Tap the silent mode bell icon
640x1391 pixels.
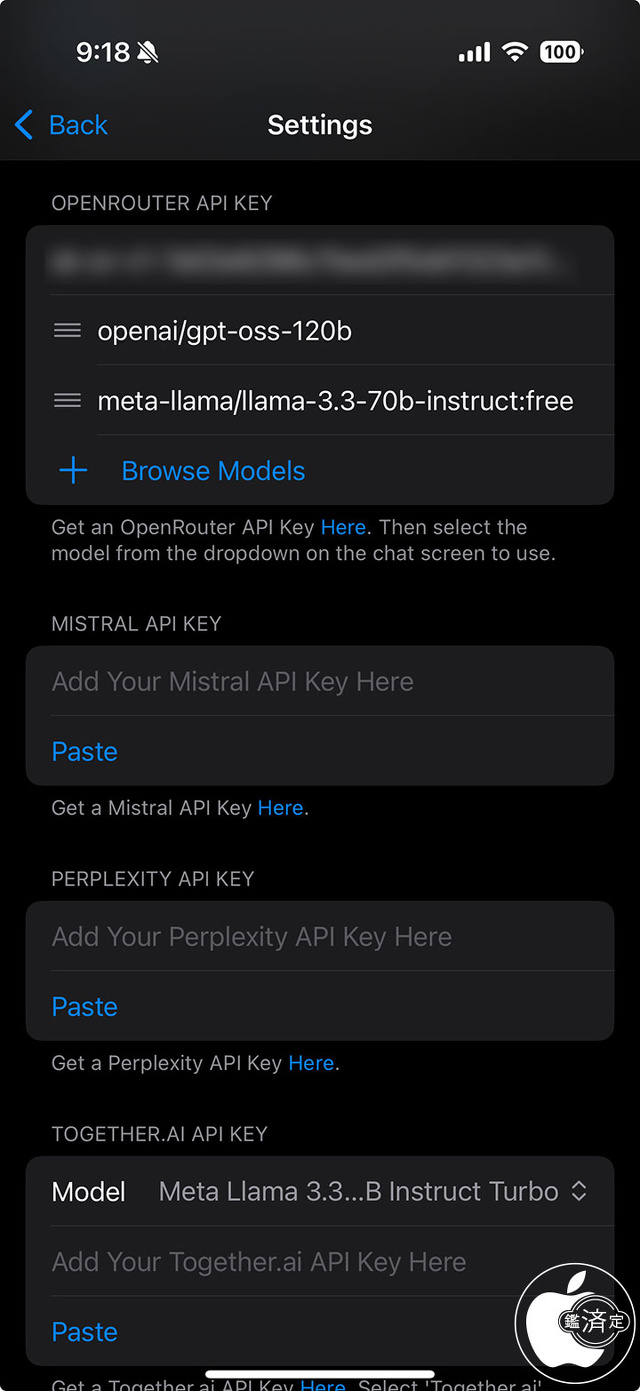pyautogui.click(x=149, y=52)
